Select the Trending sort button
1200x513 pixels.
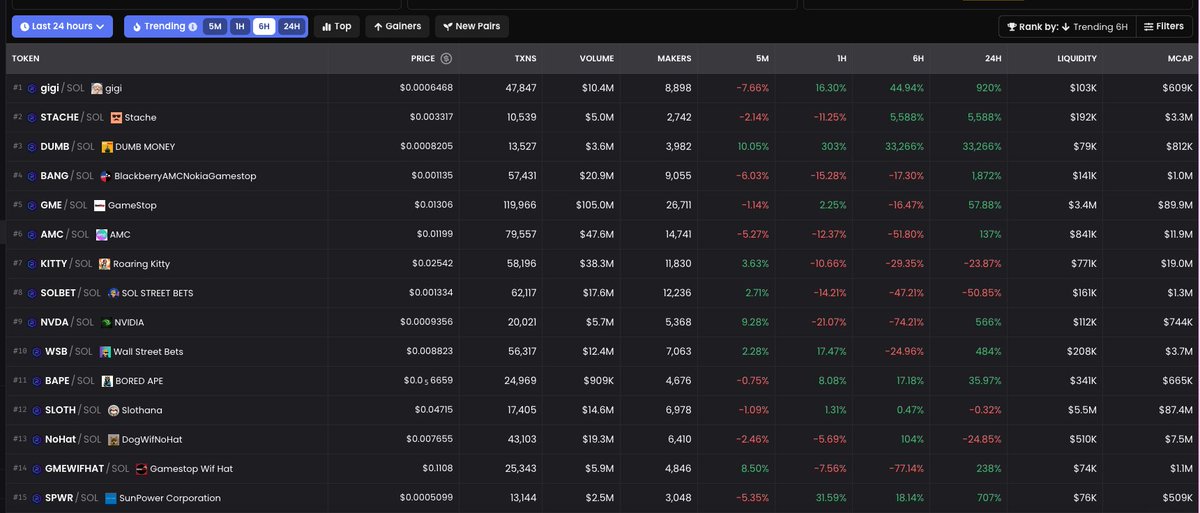[x=164, y=26]
